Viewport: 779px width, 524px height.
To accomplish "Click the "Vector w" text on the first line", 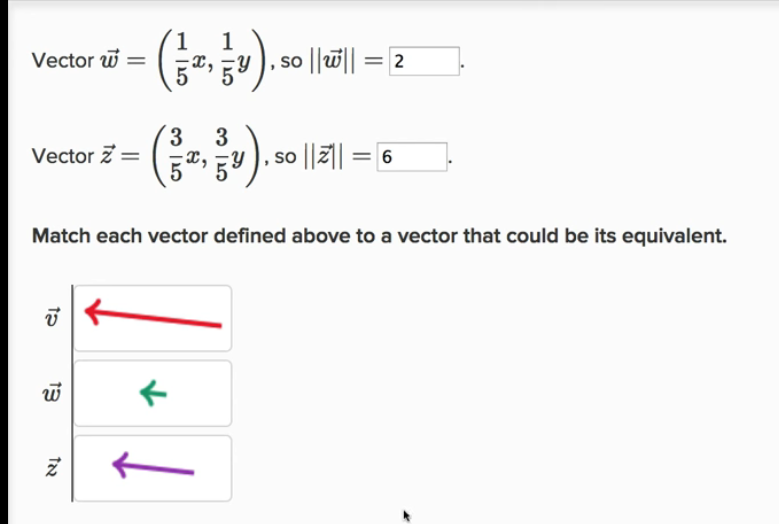I will pos(75,61).
